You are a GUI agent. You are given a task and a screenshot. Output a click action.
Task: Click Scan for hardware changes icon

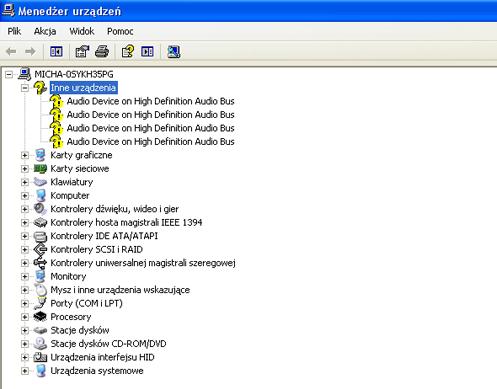[x=174, y=52]
